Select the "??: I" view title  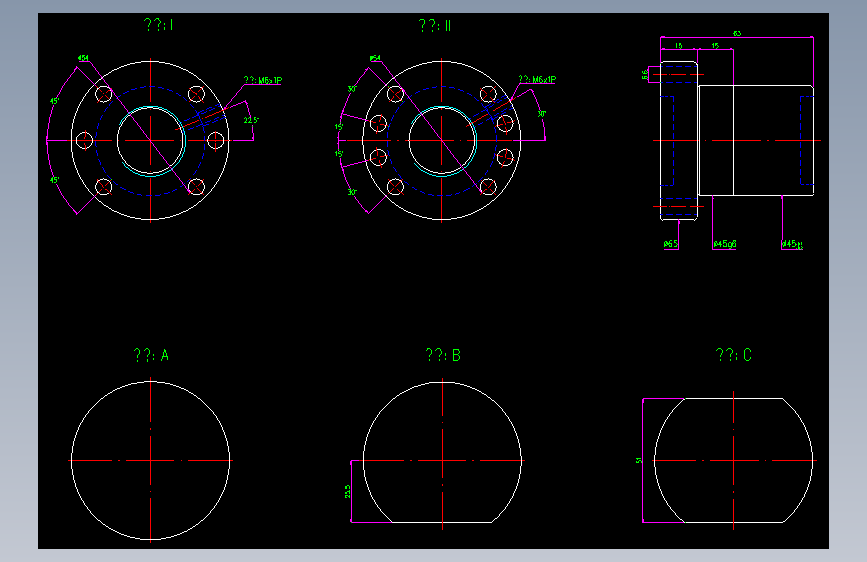click(x=159, y=25)
